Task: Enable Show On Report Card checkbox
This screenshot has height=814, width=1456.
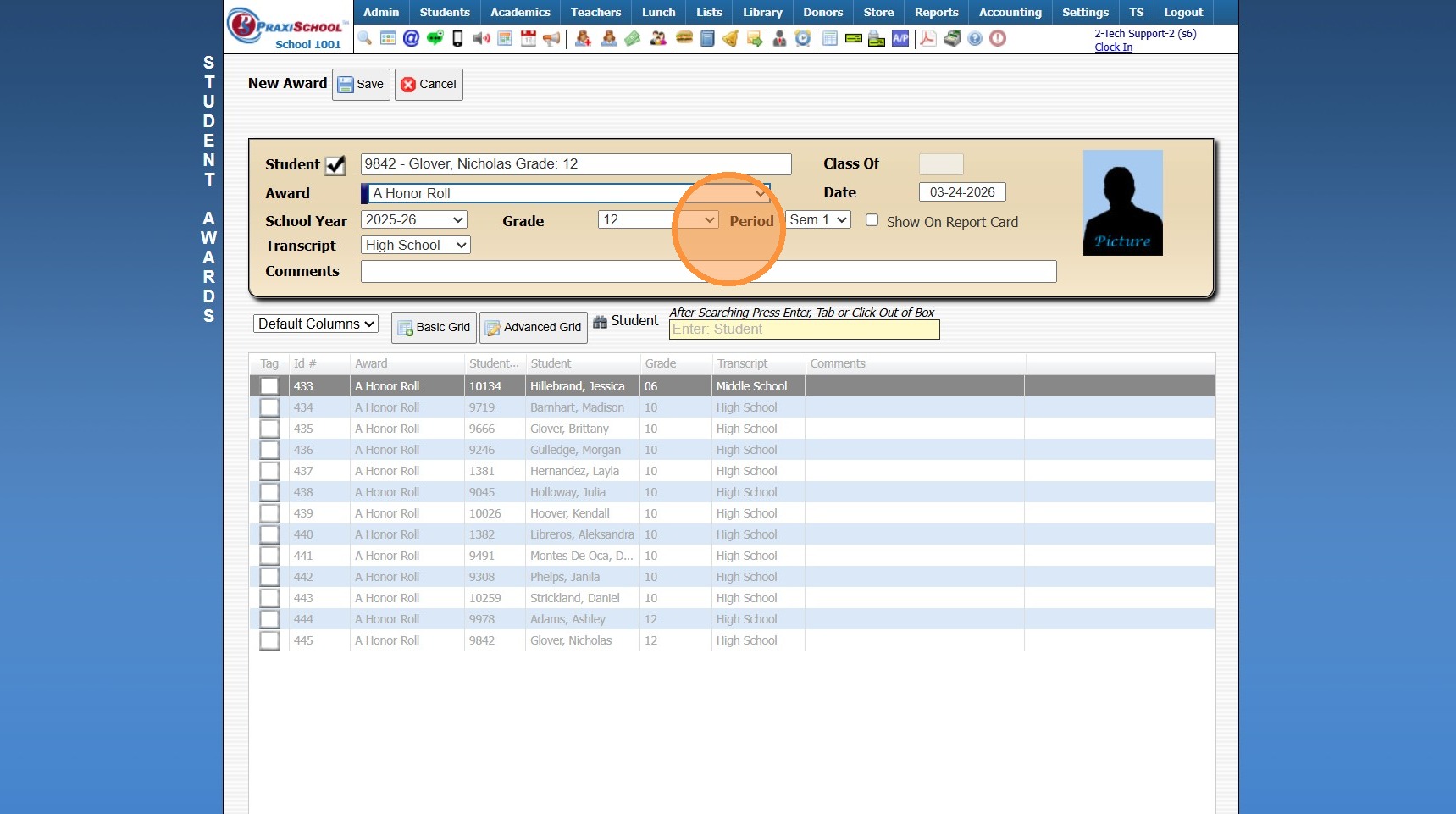Action: click(x=872, y=220)
